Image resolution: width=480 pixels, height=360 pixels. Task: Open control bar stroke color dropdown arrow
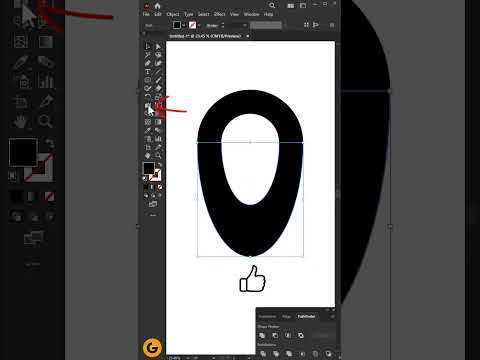point(199,25)
